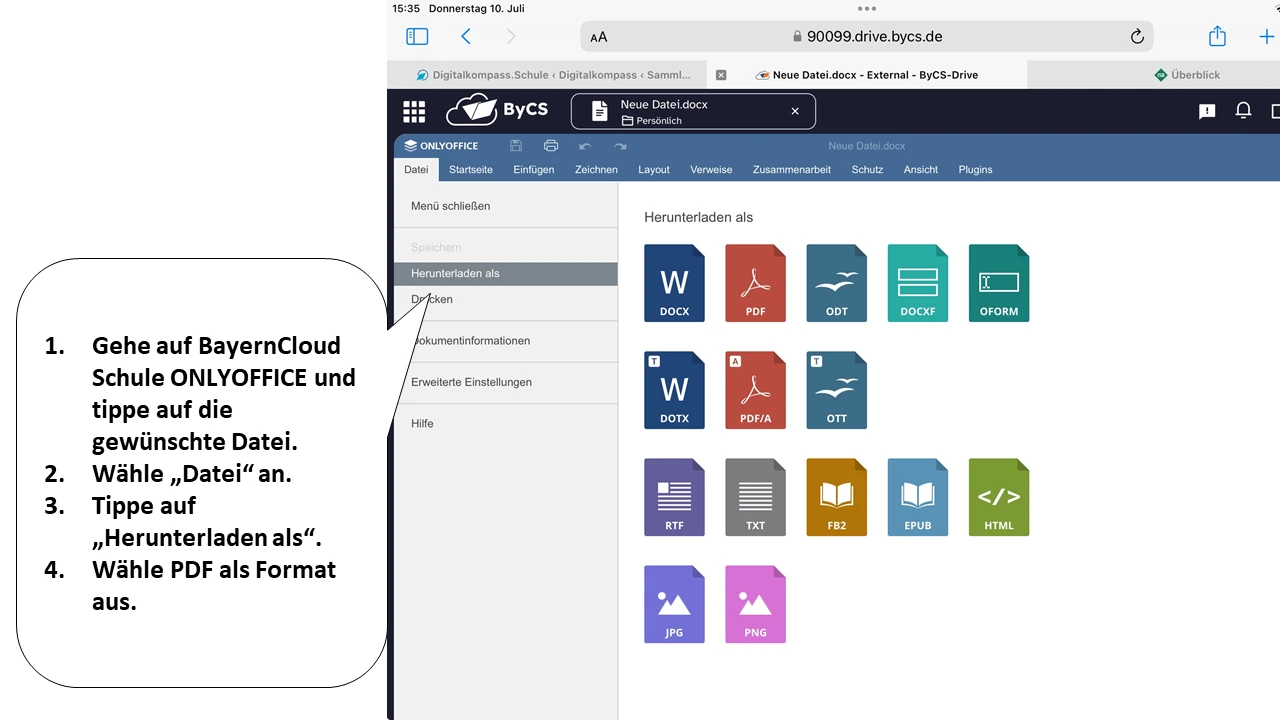Tap the address bar URL field

pyautogui.click(x=866, y=37)
